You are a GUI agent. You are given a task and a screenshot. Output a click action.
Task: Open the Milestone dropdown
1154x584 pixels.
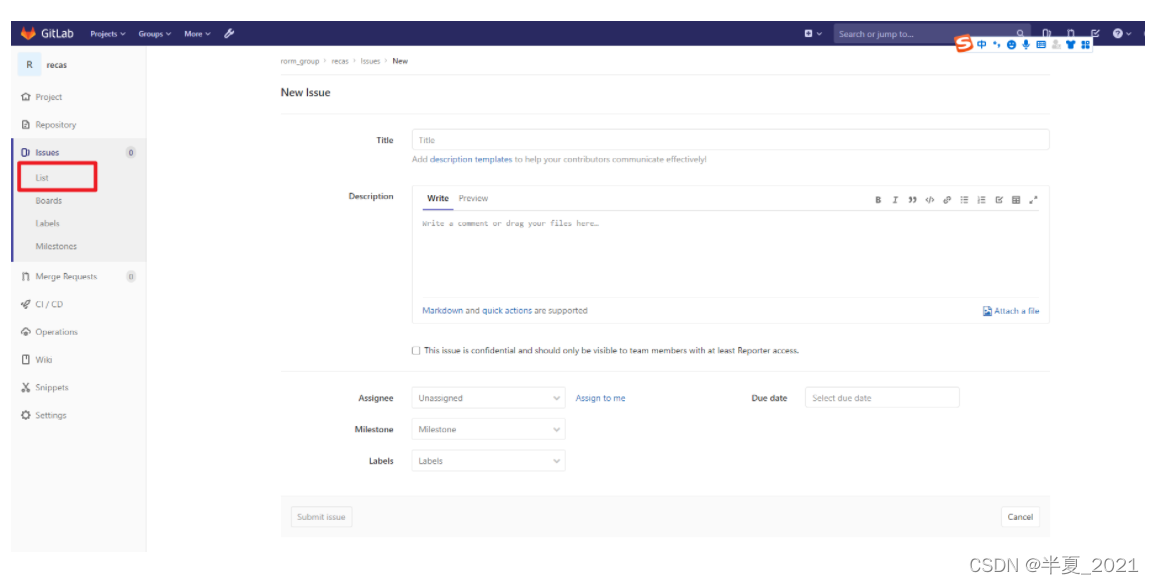point(488,430)
